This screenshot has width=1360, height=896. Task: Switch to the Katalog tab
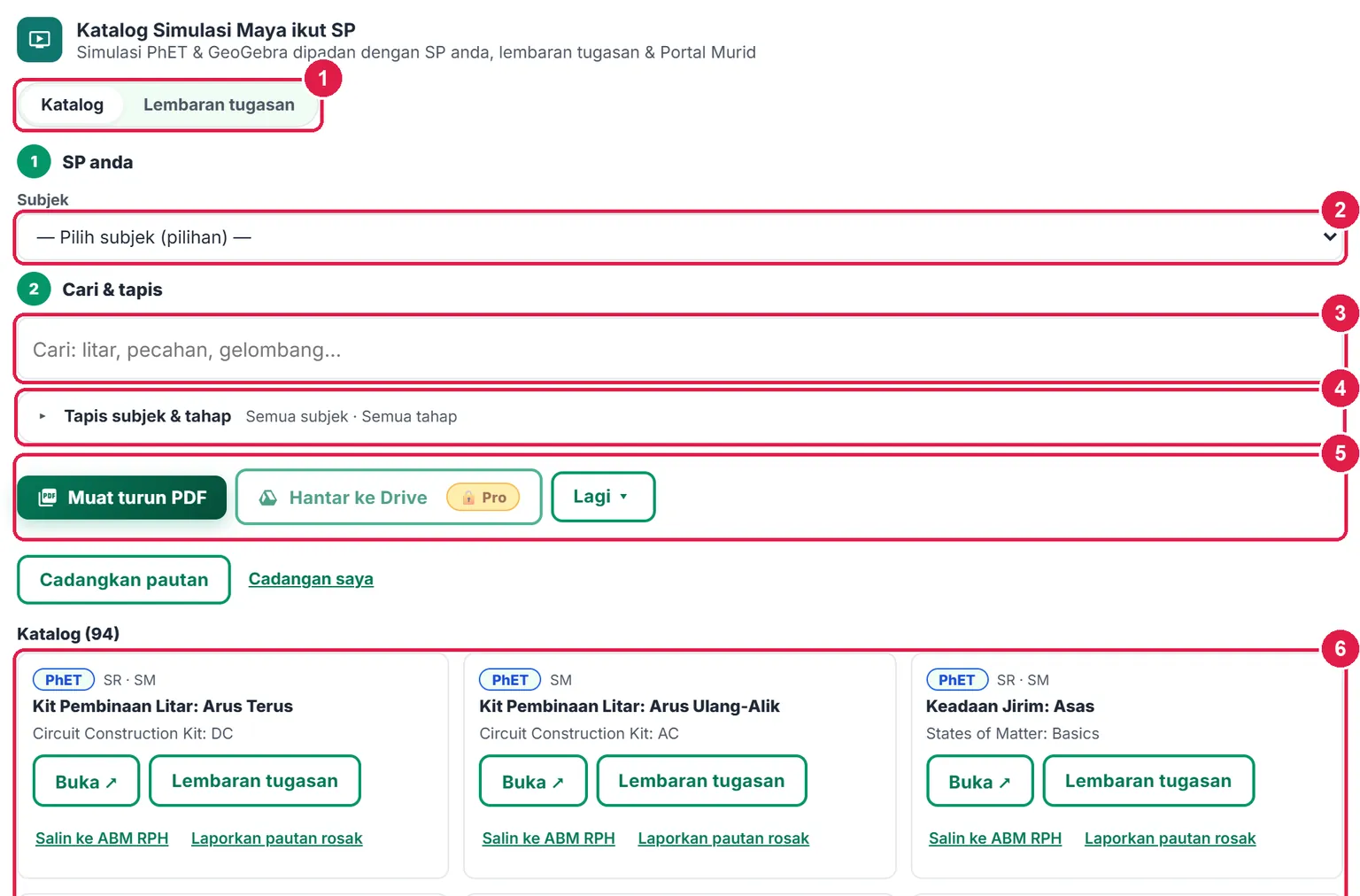coord(73,104)
